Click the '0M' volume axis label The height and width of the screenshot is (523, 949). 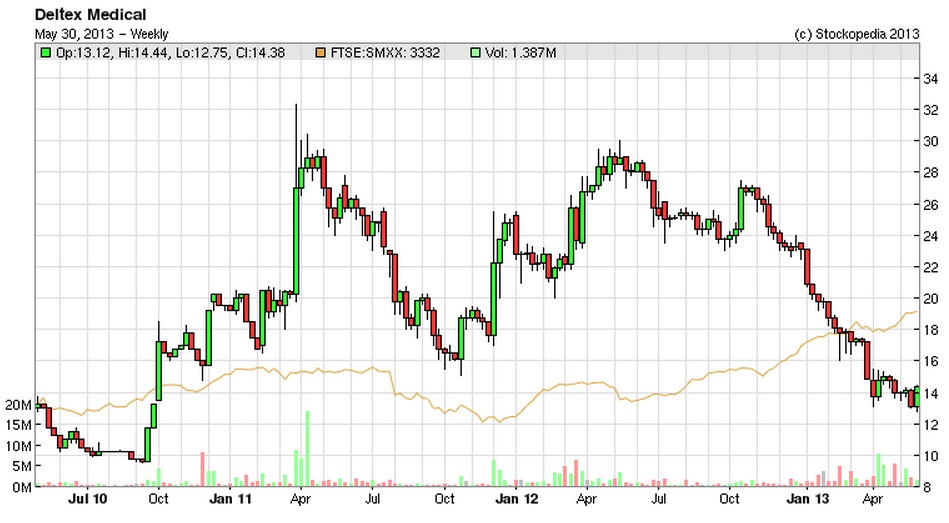[21, 487]
